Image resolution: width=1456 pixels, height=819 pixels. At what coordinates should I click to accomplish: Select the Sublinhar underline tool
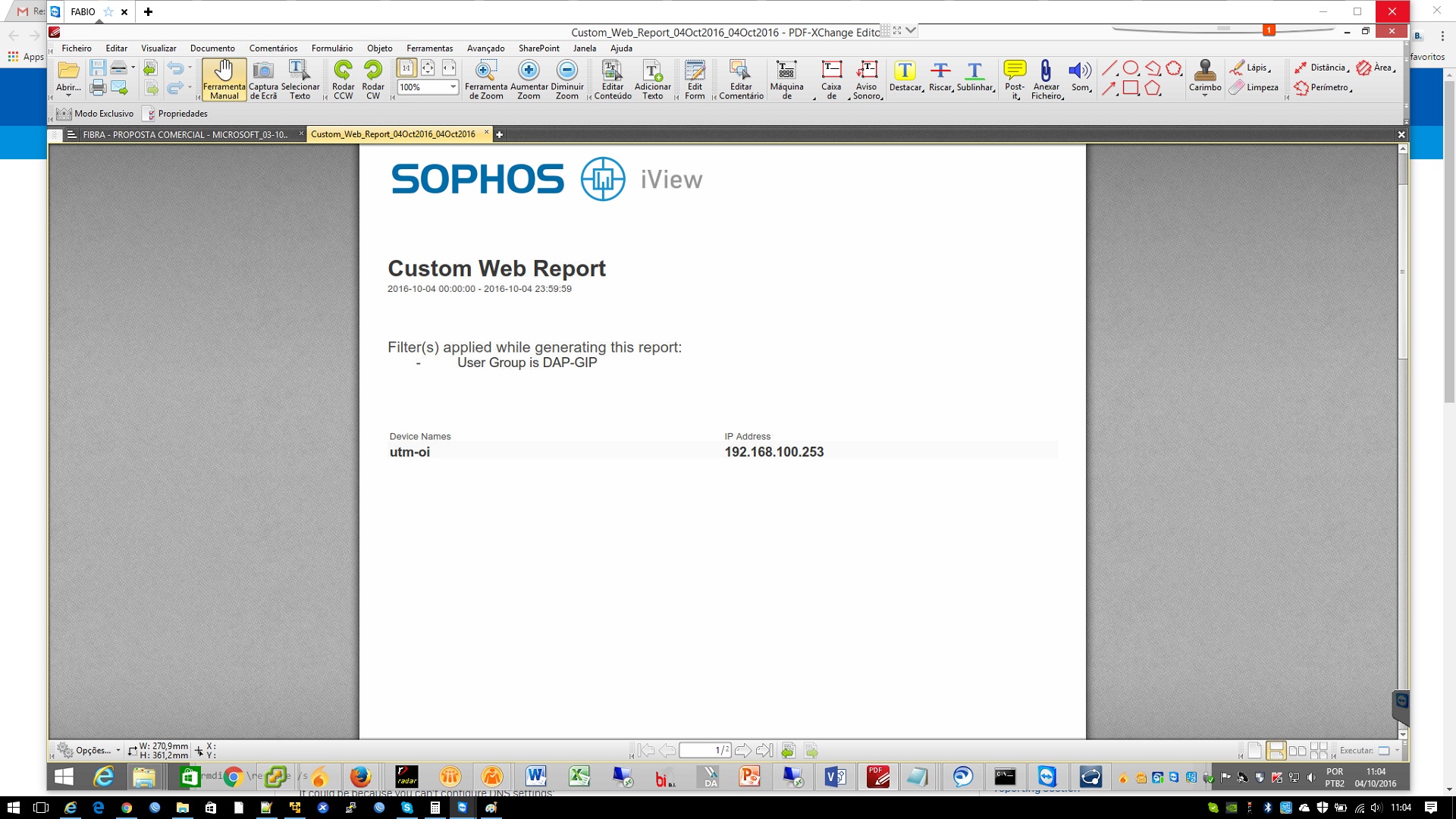tap(975, 76)
